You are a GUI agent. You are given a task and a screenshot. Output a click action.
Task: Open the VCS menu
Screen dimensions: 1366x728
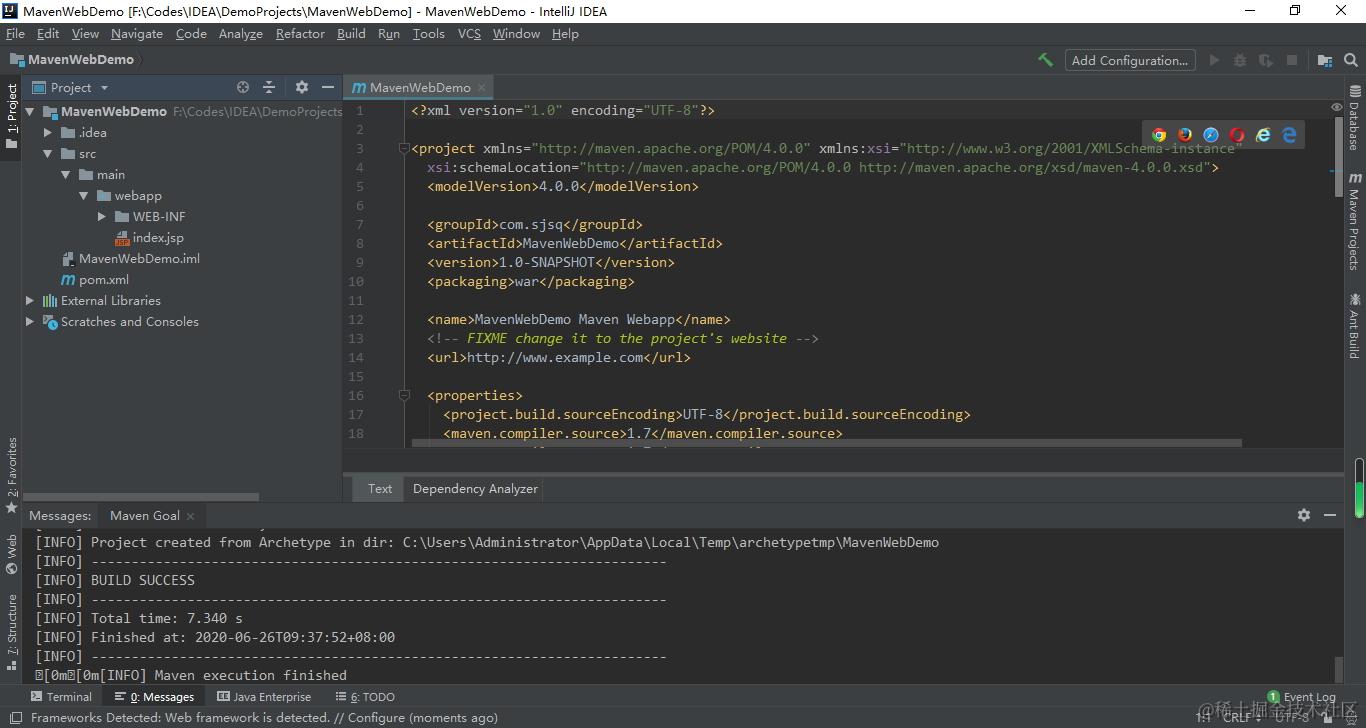point(469,33)
